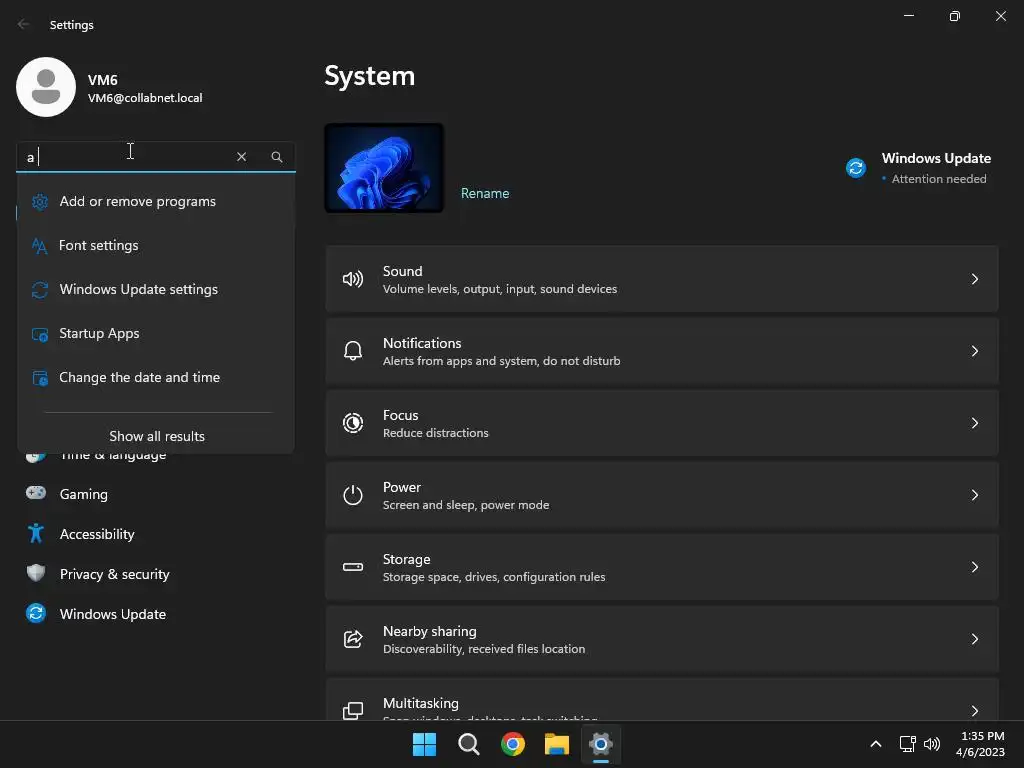Click the icon beside Startup Apps suggestion

pyautogui.click(x=40, y=334)
